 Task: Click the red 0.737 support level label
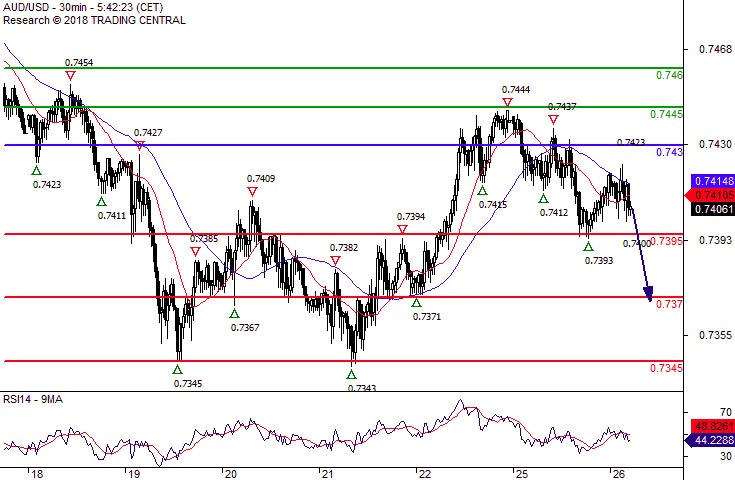pos(669,304)
